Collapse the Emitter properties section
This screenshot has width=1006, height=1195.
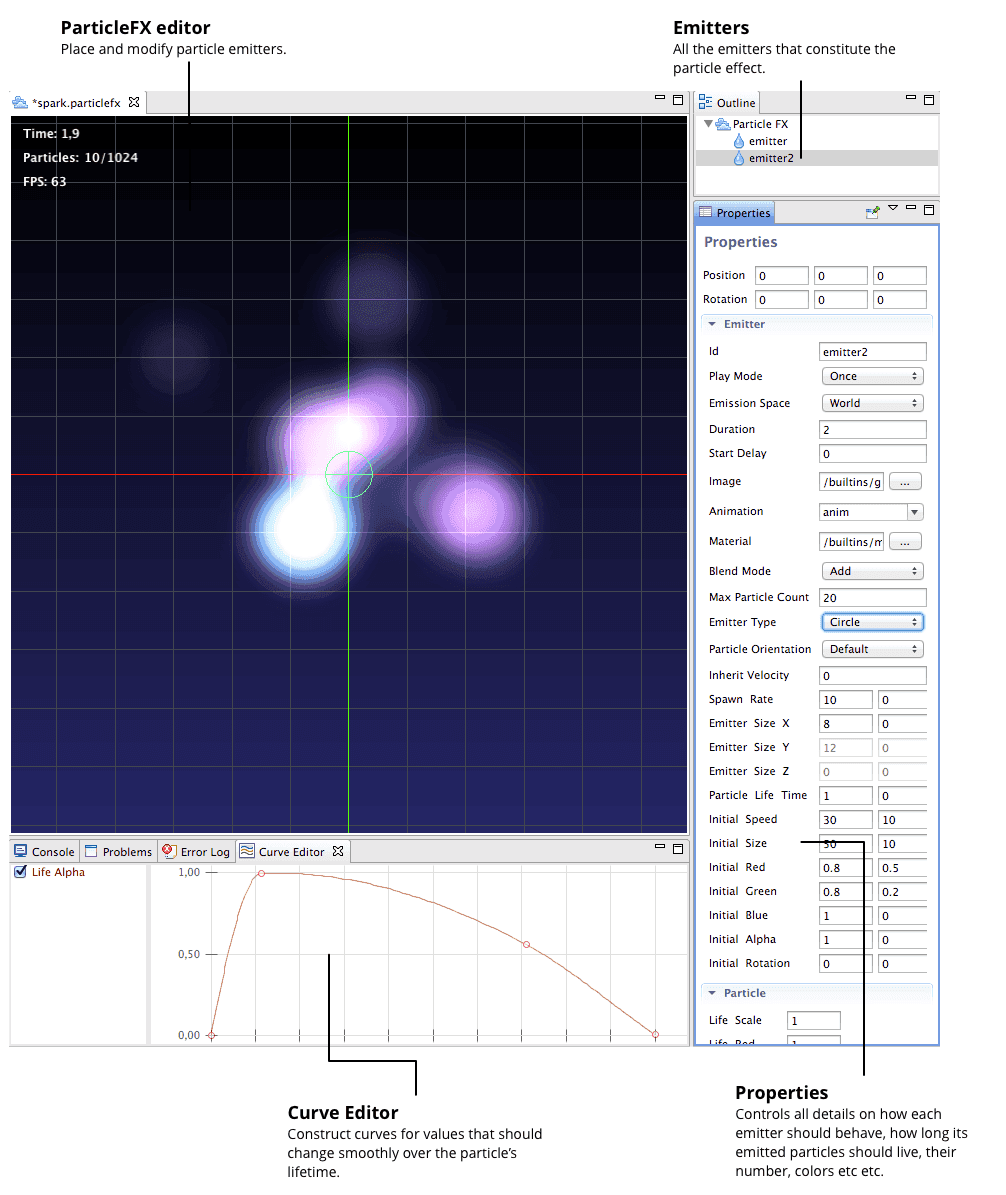pyautogui.click(x=712, y=325)
